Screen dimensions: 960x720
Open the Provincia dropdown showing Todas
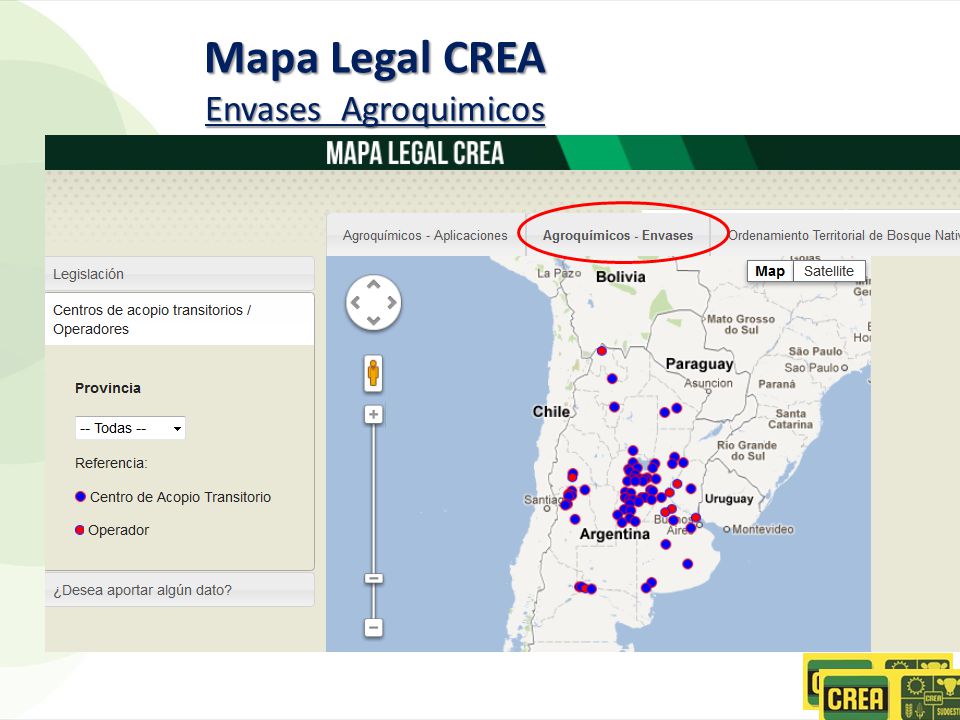click(130, 428)
